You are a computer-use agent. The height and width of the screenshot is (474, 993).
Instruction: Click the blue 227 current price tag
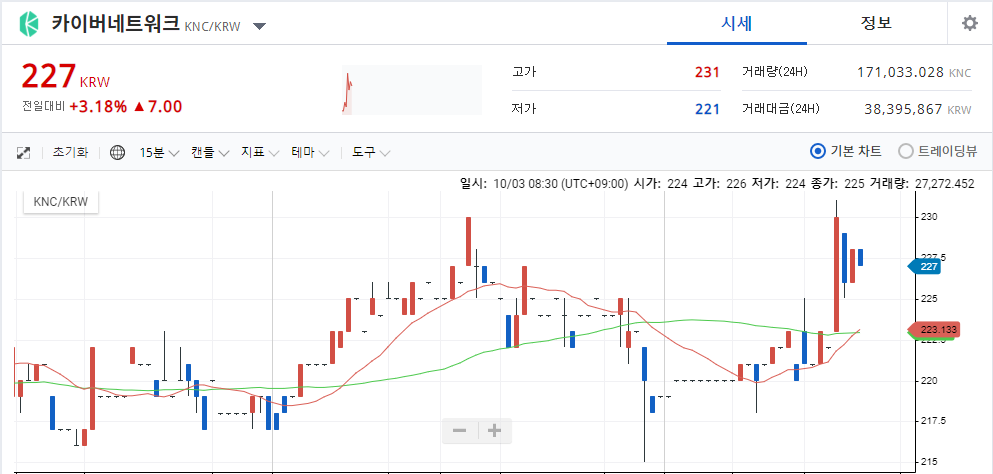point(925,267)
